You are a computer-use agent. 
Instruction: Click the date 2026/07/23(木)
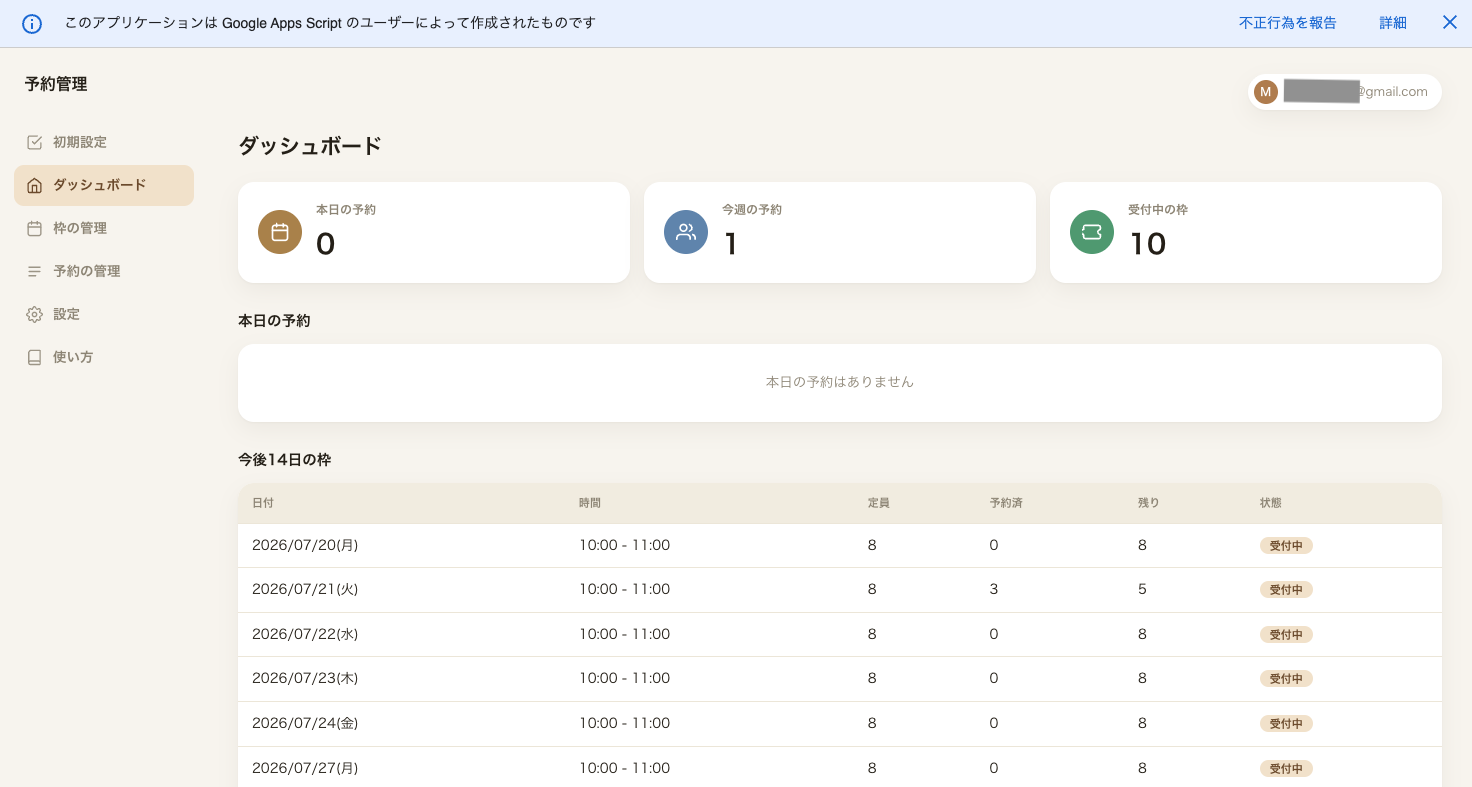click(305, 678)
